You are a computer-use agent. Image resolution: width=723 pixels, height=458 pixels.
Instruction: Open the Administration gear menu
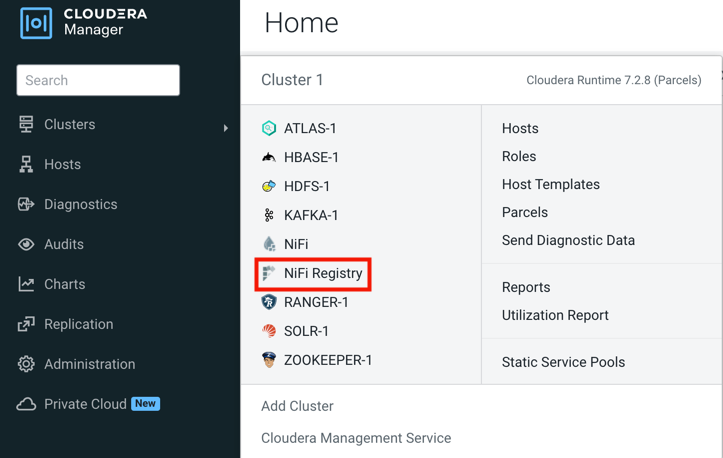(89, 364)
